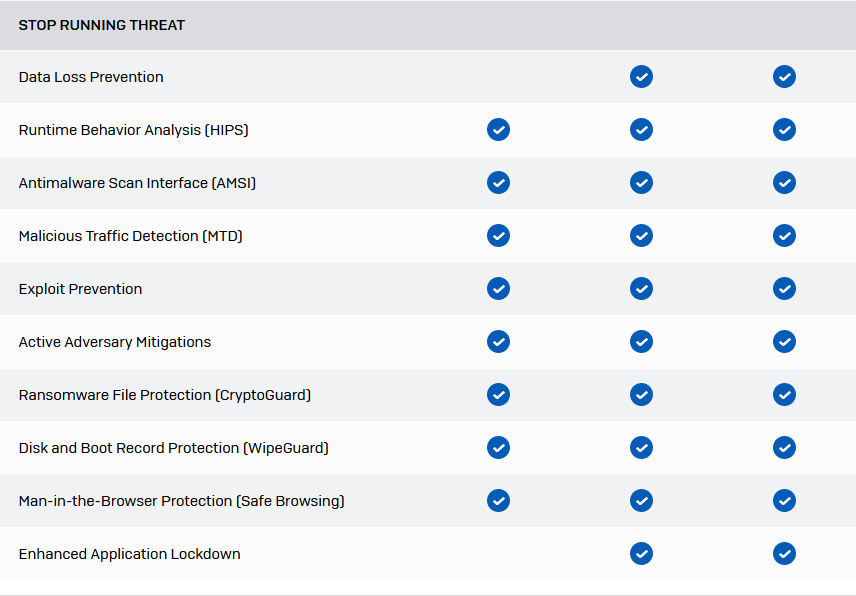Screen dimensions: 856x596
Task: Click first-column checkmark for Ransomware File Protection
Action: 498,395
